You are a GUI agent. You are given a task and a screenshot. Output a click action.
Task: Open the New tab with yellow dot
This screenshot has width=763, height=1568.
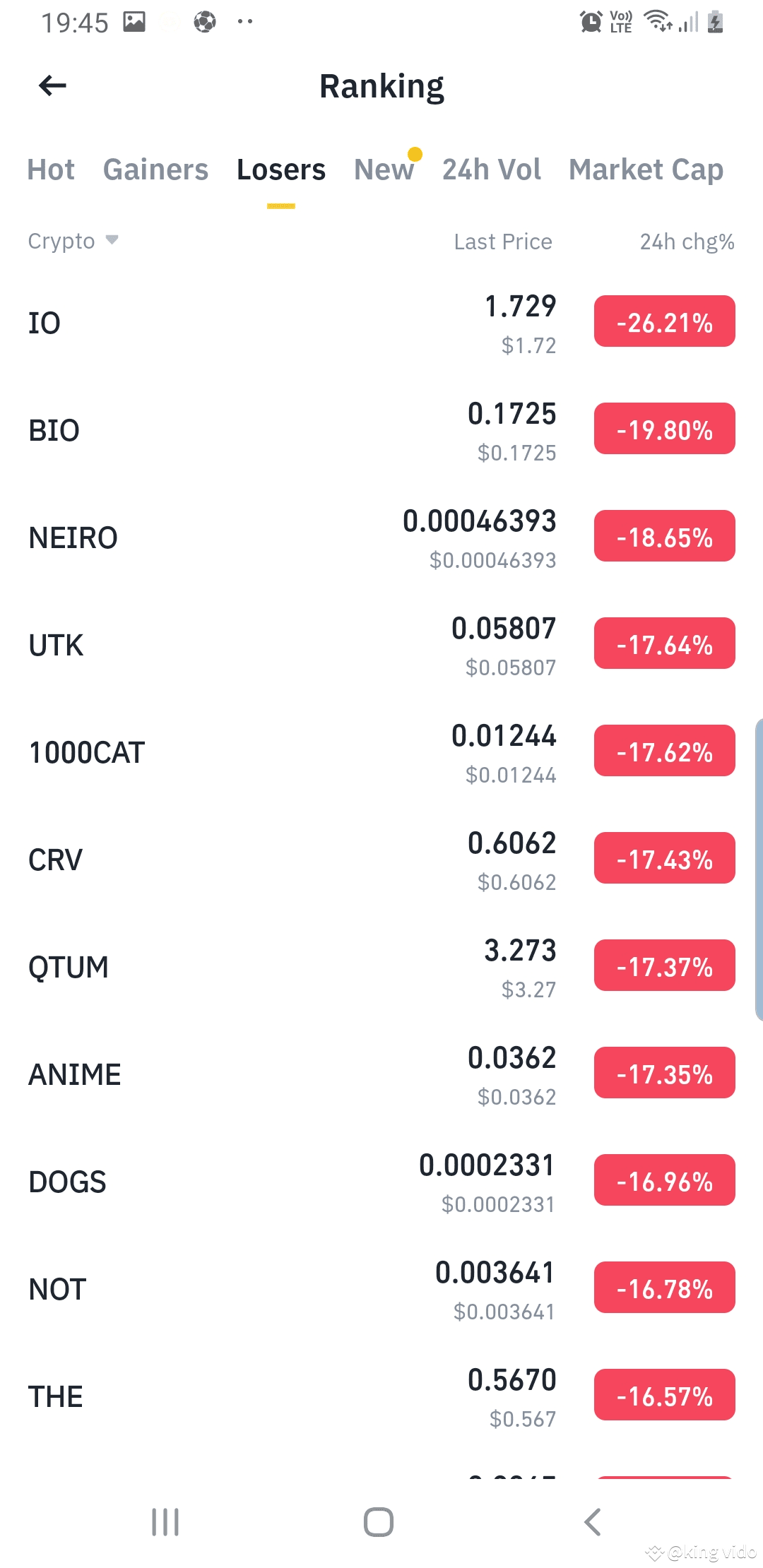[x=384, y=170]
